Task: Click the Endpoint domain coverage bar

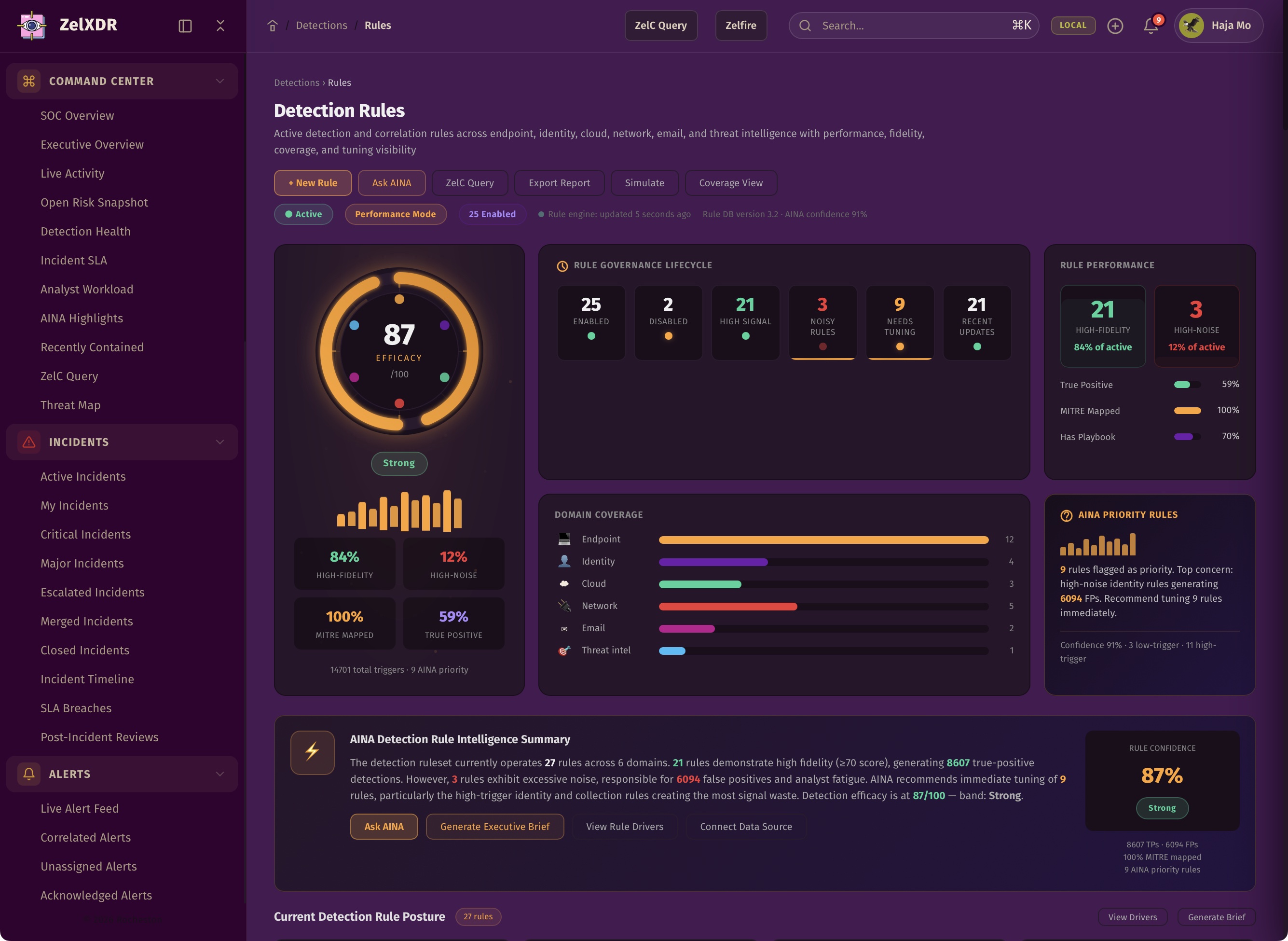Action: 823,540
